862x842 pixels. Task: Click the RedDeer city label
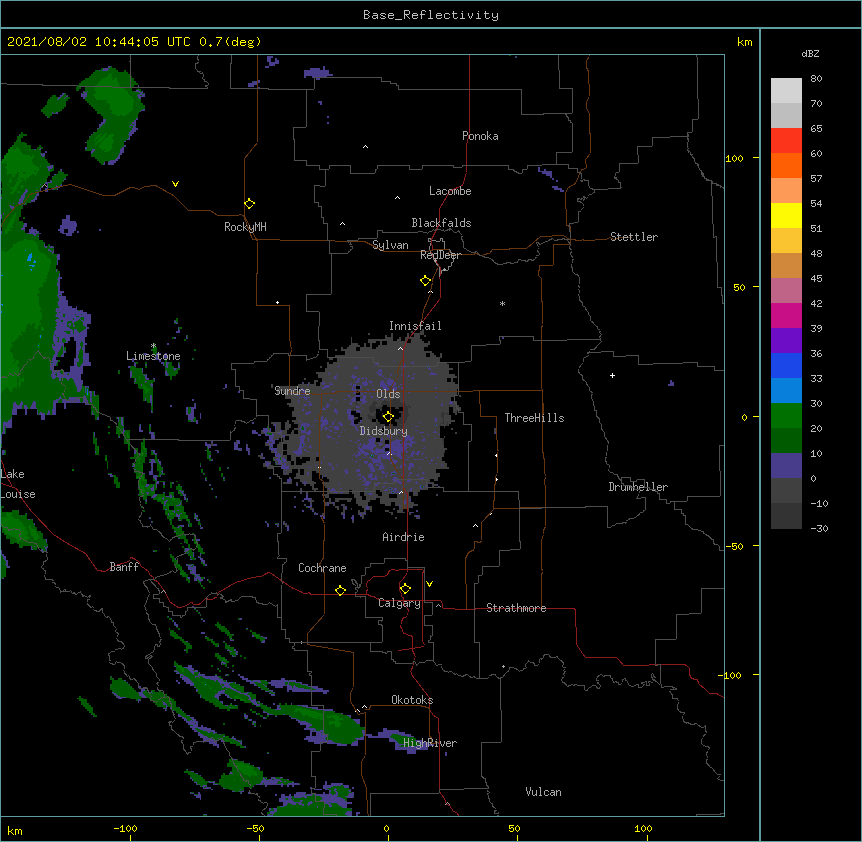point(440,255)
